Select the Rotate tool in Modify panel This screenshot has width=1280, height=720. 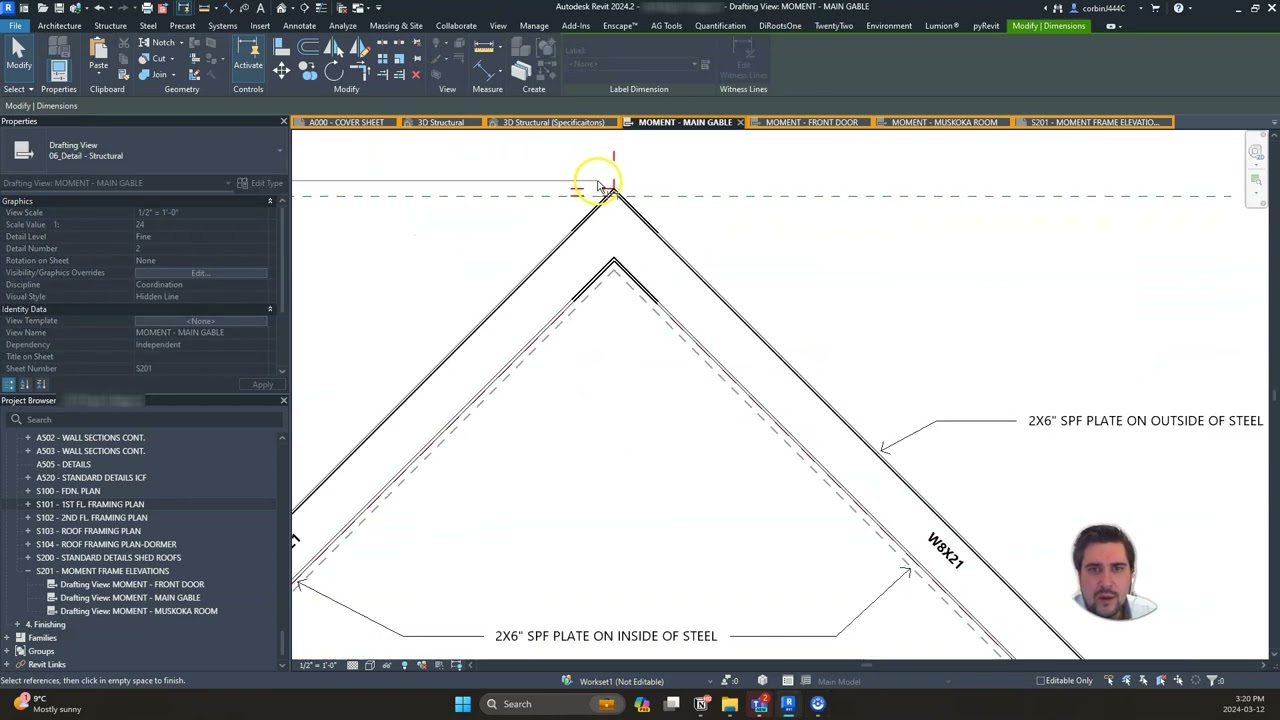pos(333,70)
